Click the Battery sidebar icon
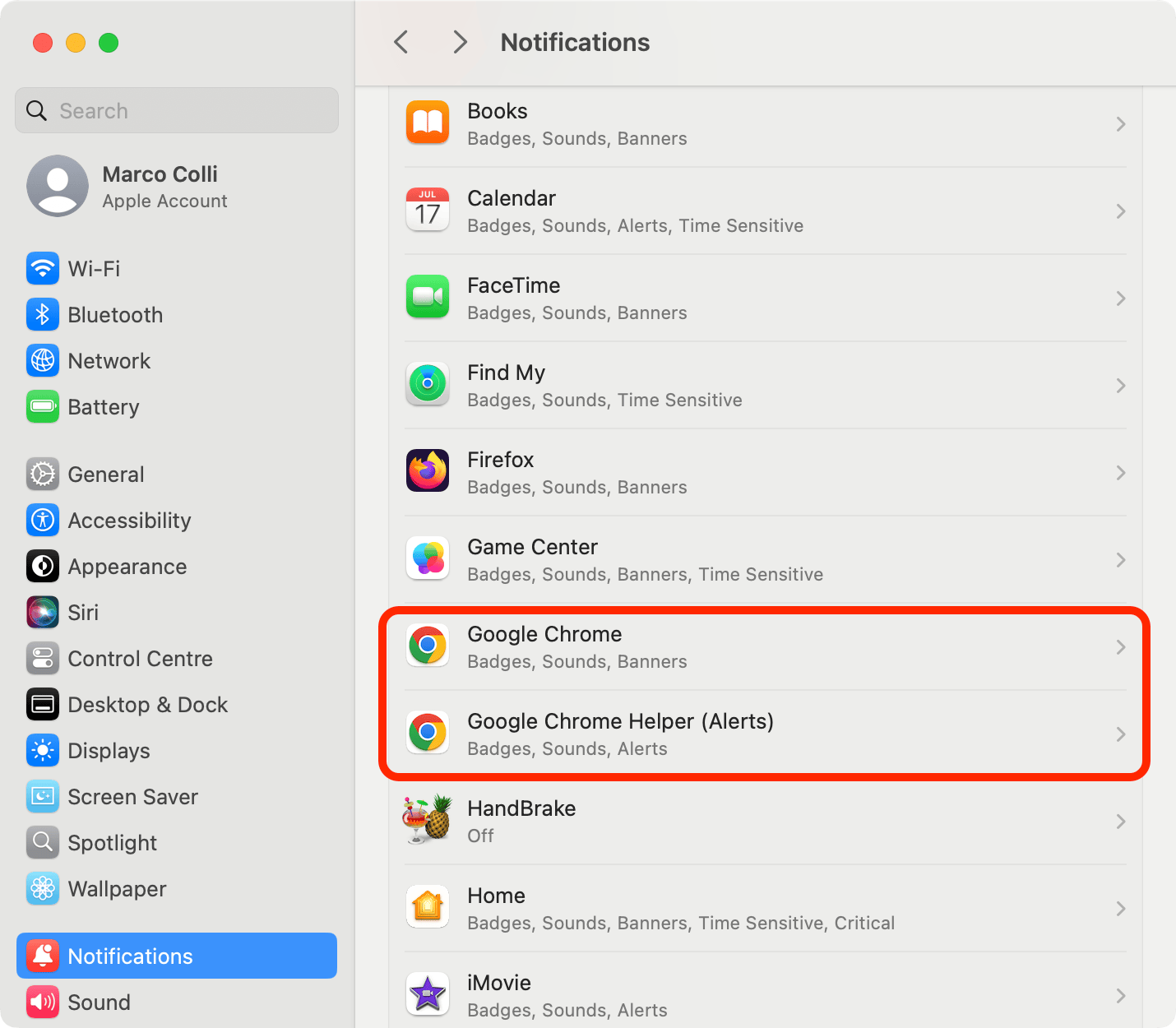The width and height of the screenshot is (1176, 1028). [43, 407]
